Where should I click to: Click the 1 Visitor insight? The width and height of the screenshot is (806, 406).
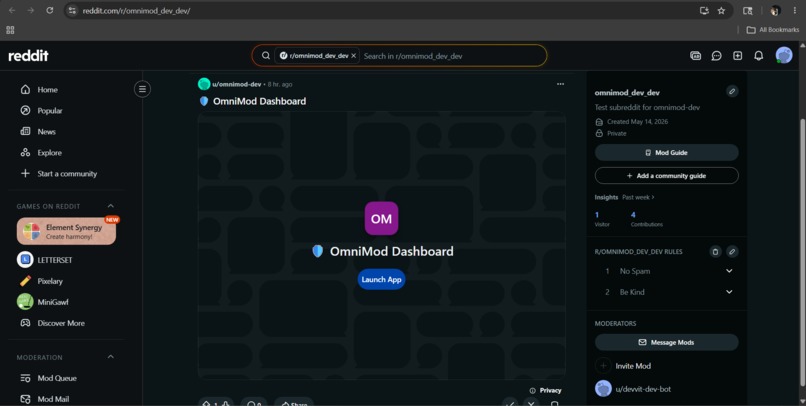click(x=602, y=219)
